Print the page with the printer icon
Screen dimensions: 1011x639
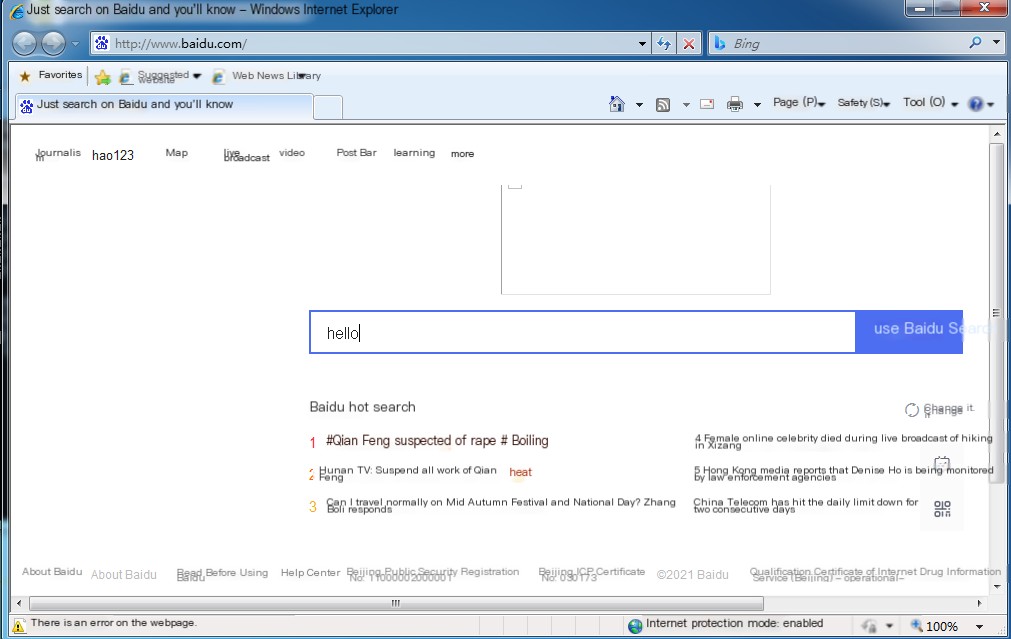point(734,104)
